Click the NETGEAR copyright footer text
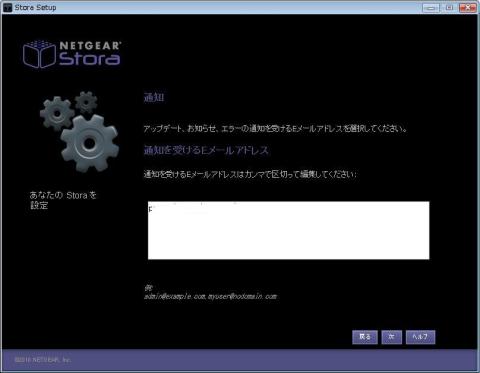 click(43, 360)
